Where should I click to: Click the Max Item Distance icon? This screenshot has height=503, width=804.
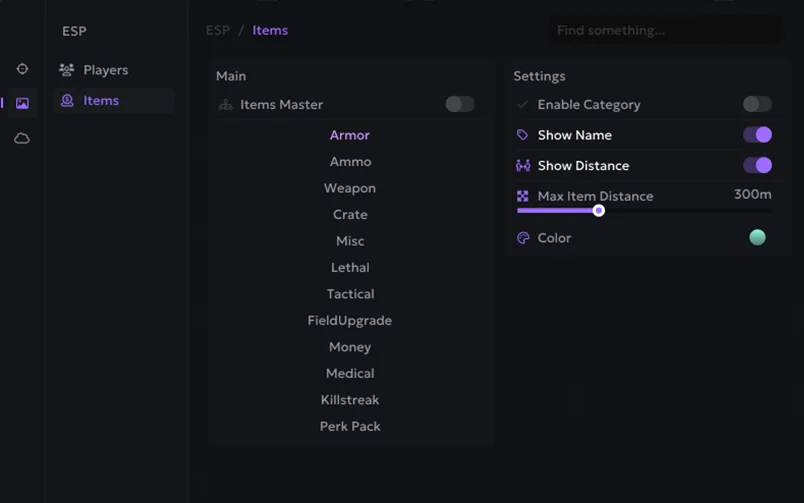click(522, 196)
